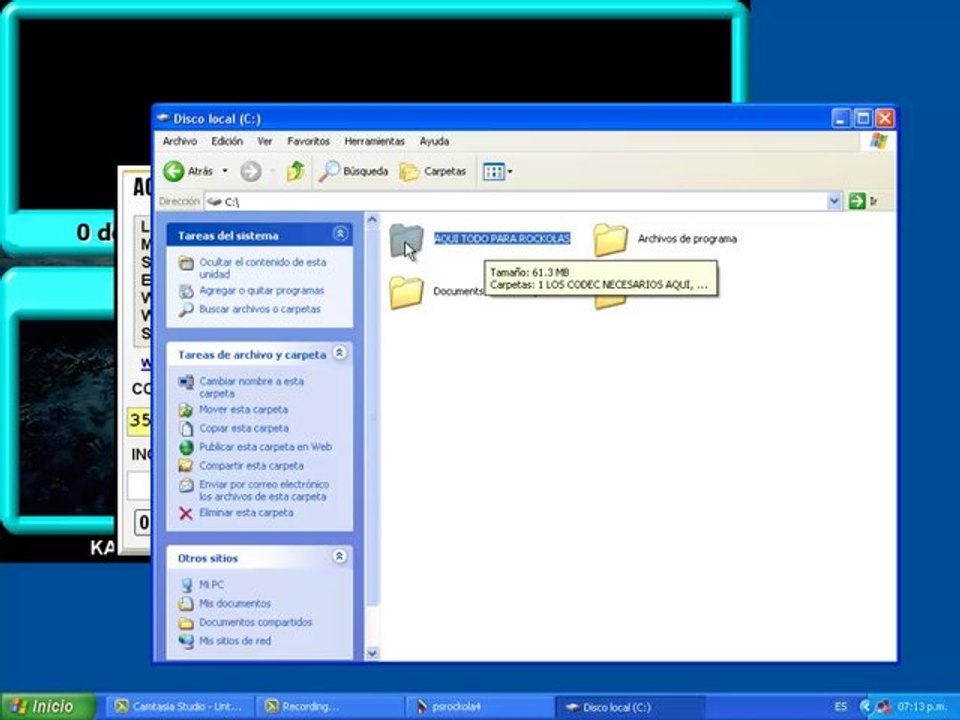Open the Edición menu
Viewport: 960px width, 720px height.
coord(227,141)
